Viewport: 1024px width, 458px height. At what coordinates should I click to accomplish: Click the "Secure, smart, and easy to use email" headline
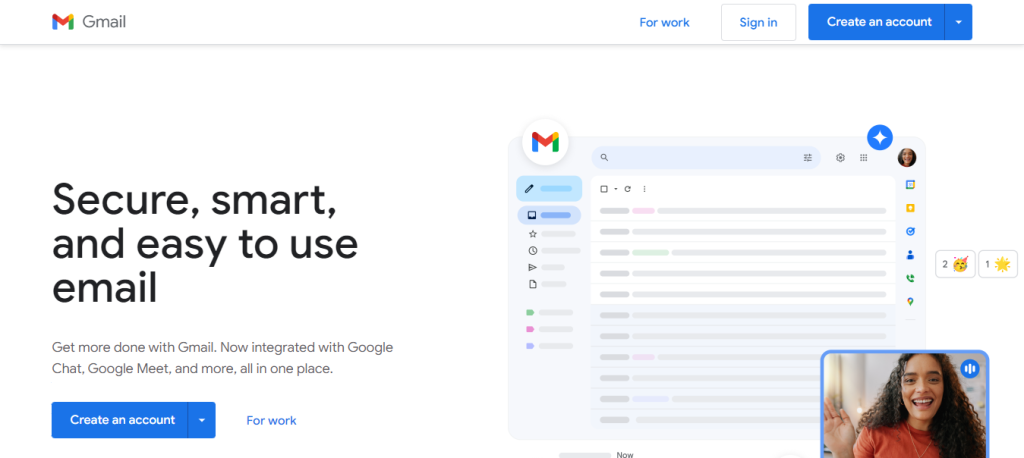pyautogui.click(x=205, y=243)
